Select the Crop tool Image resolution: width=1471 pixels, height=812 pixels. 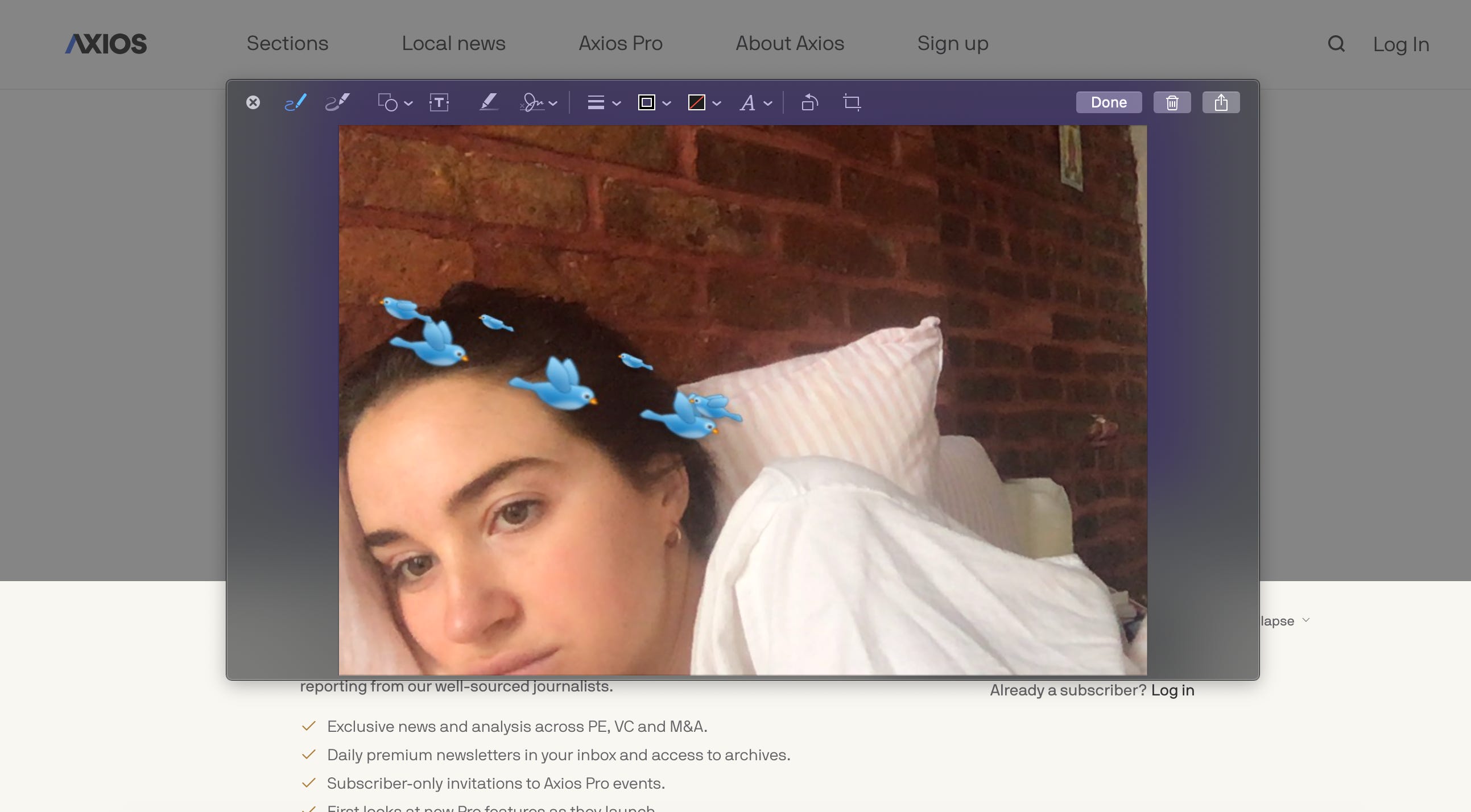point(852,103)
